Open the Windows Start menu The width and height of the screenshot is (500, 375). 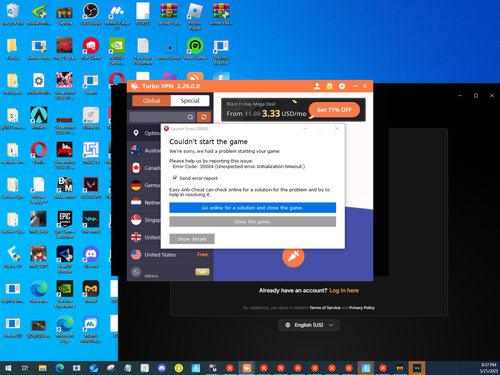[8, 368]
